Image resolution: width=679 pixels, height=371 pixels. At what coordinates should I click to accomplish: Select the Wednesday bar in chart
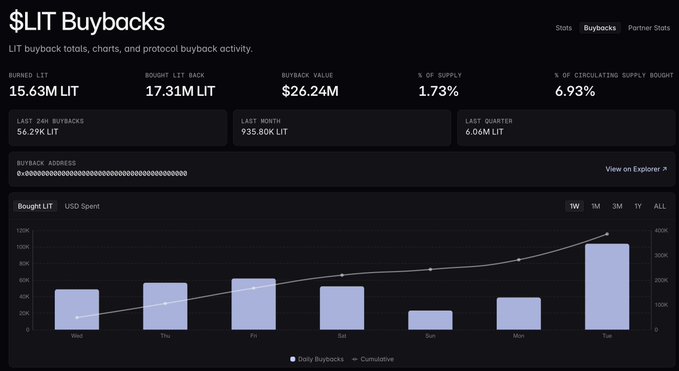[x=77, y=310]
